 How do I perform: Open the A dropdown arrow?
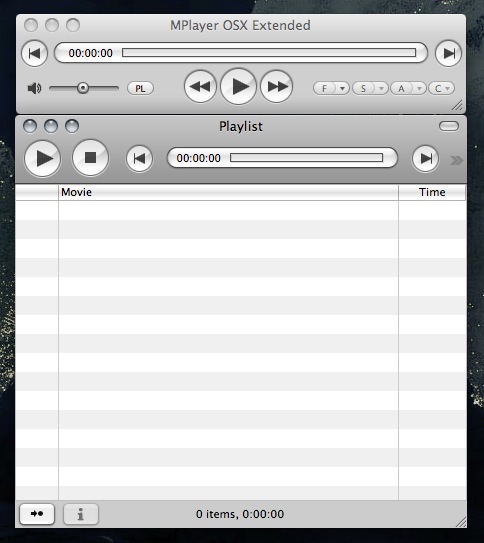click(419, 88)
